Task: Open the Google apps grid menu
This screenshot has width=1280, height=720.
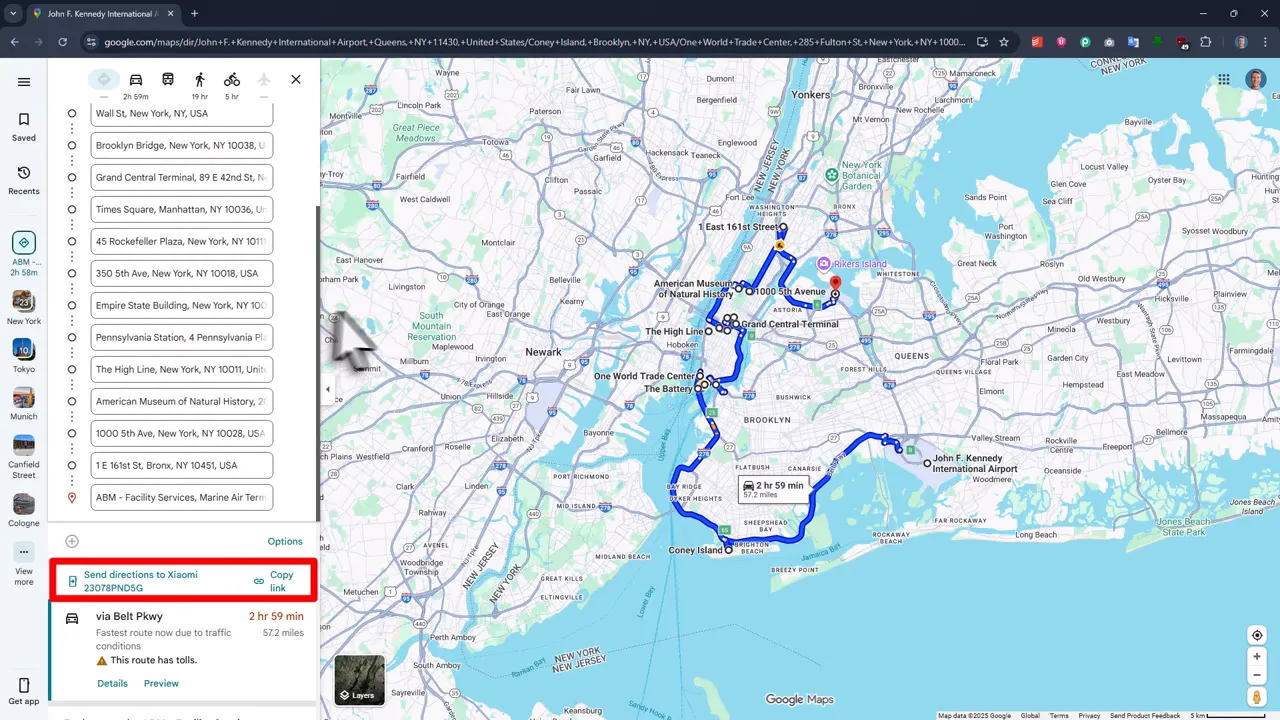Action: 1223,78
